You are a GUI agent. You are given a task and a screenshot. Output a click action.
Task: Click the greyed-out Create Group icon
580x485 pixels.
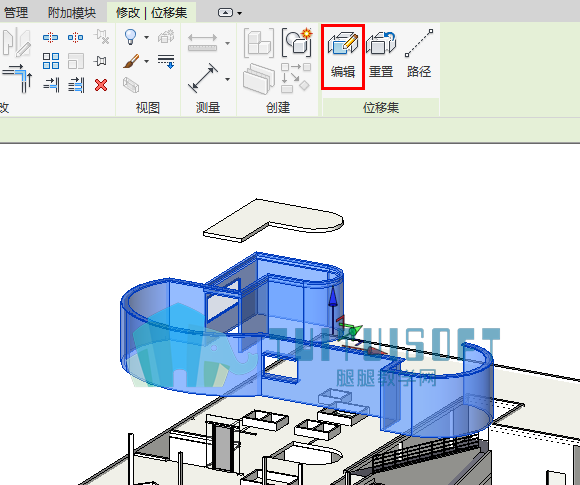pos(259,78)
